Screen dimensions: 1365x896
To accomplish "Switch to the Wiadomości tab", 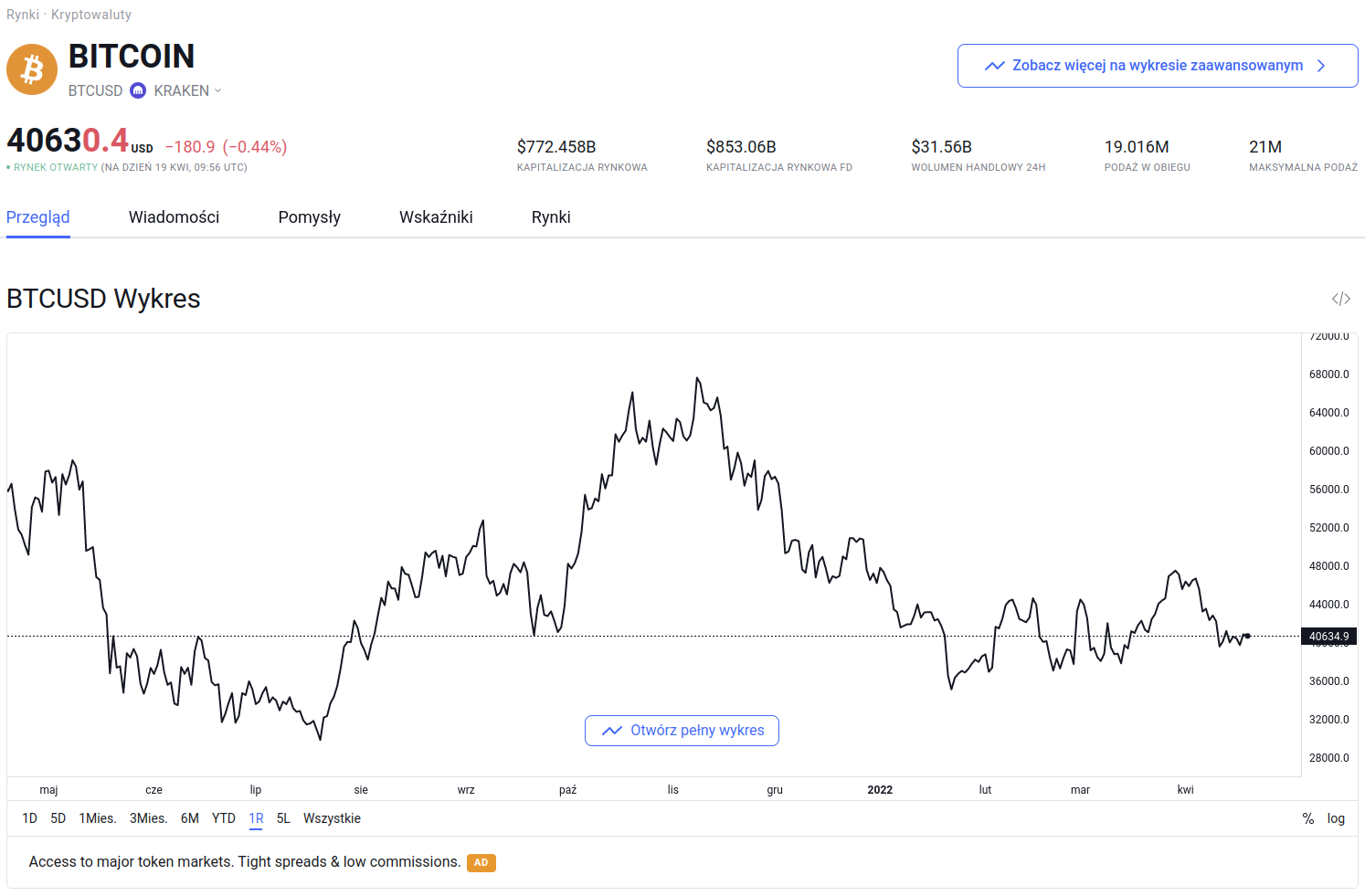I will click(x=174, y=216).
